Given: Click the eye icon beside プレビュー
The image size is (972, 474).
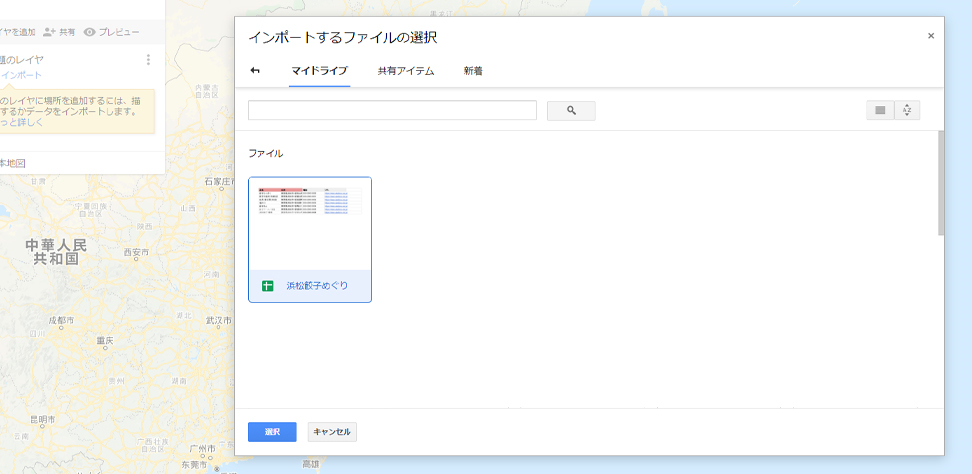Looking at the screenshot, I should tap(89, 32).
